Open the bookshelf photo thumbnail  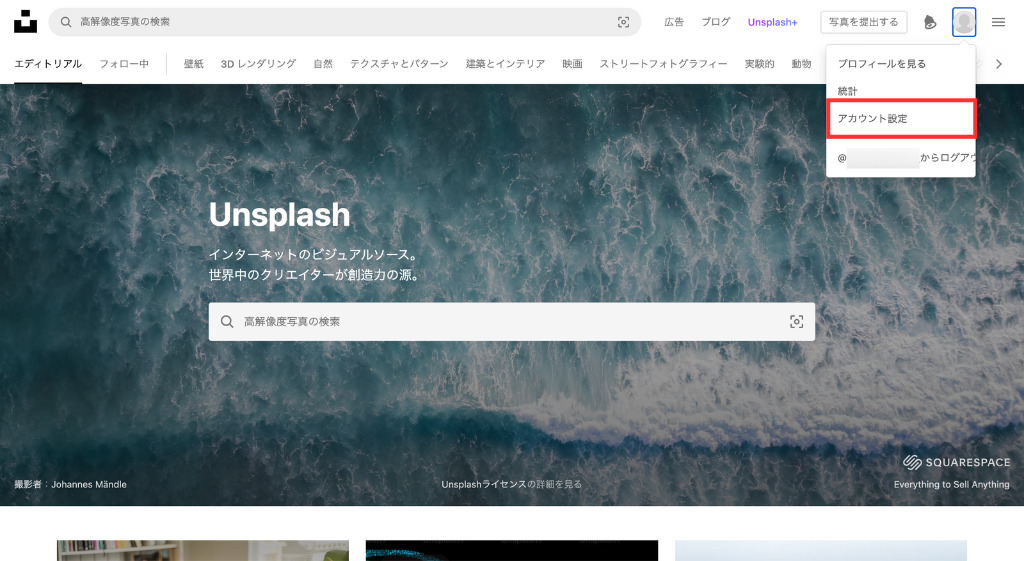pos(202,551)
